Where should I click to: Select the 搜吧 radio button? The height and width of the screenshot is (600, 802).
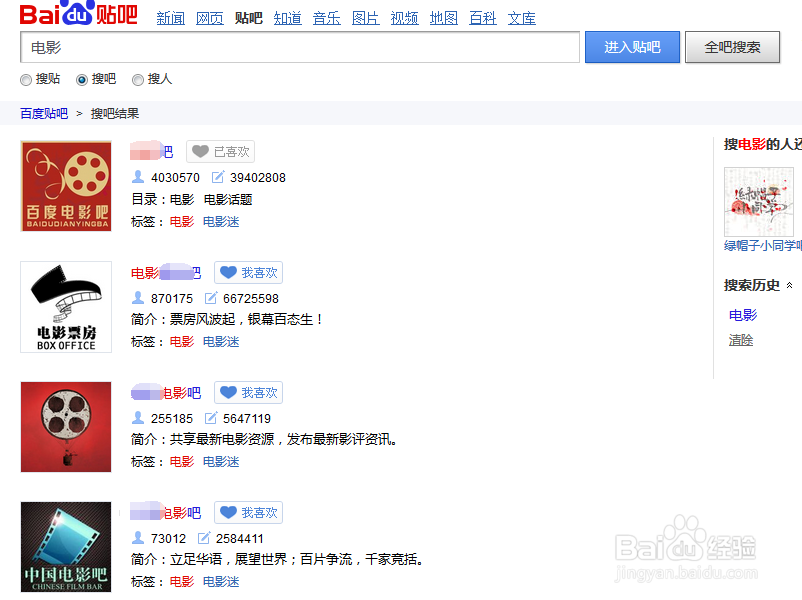[82, 80]
